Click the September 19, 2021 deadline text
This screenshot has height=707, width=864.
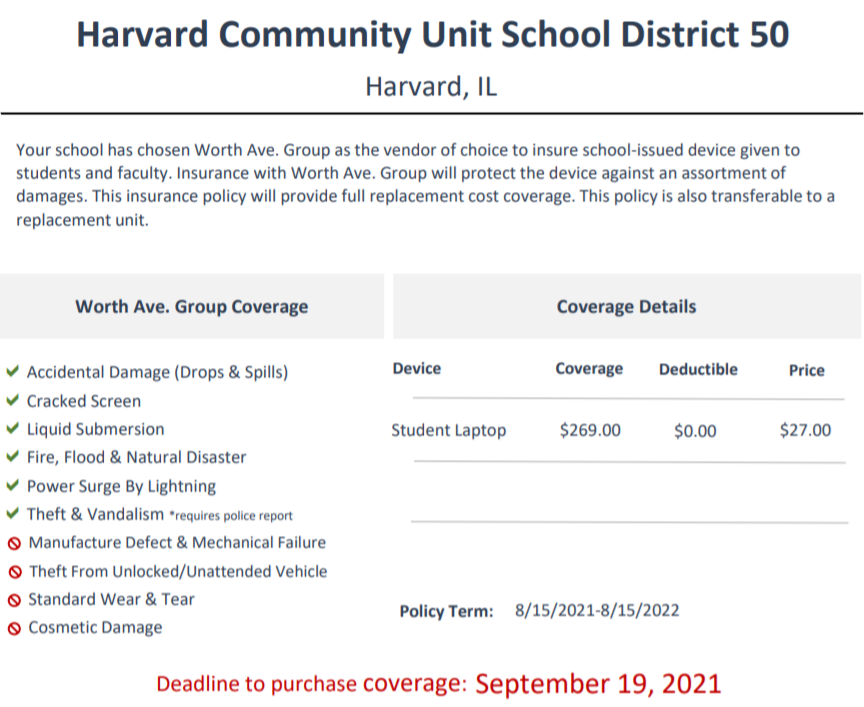(598, 684)
